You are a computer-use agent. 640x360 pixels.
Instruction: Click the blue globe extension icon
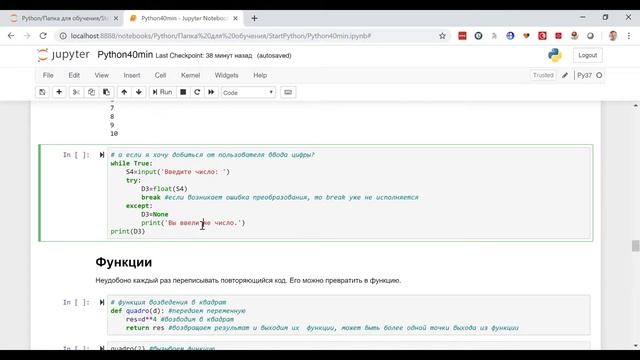pyautogui.click(x=510, y=36)
